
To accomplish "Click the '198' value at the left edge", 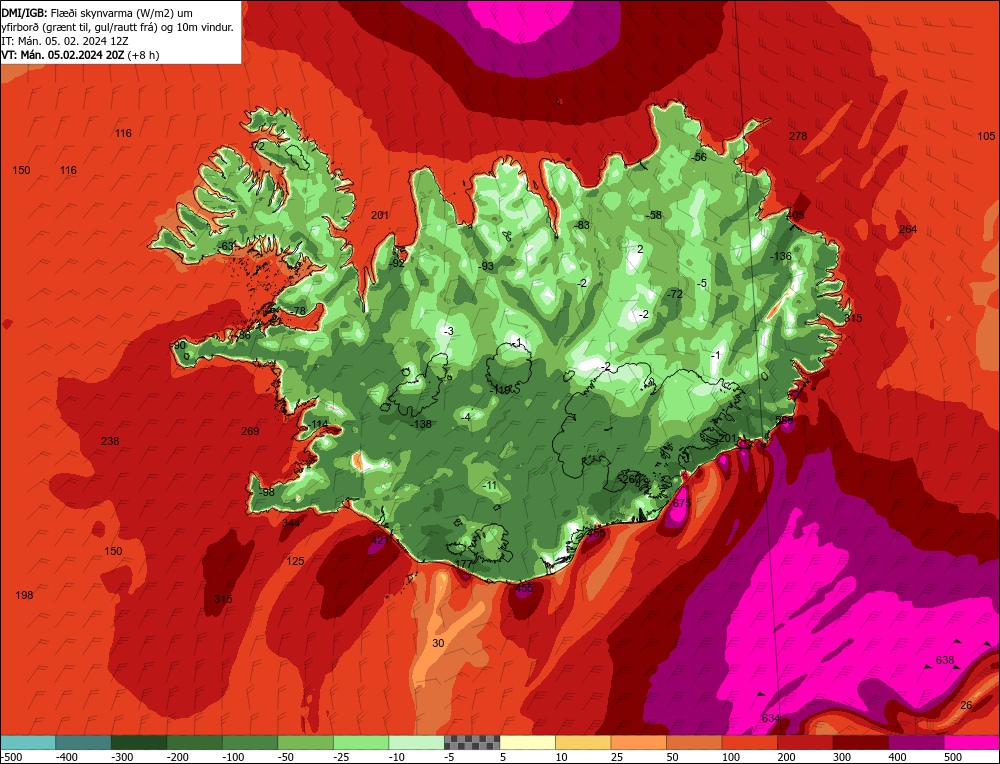I will coord(24,595).
